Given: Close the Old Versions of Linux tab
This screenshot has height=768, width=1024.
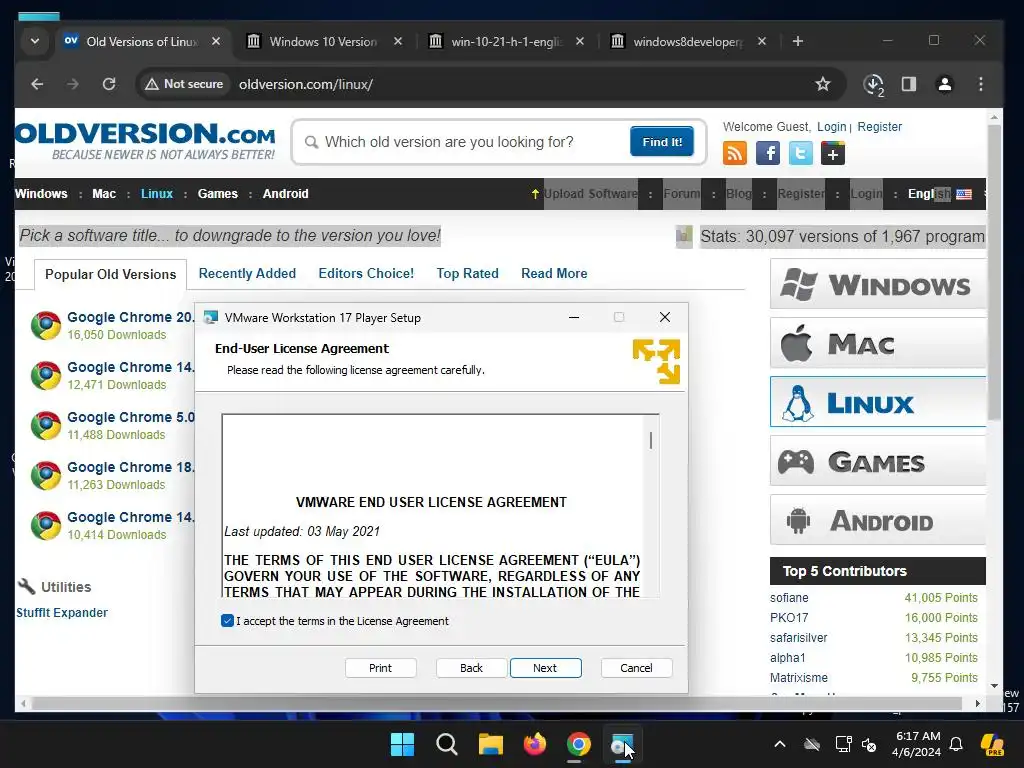Looking at the screenshot, I should [216, 41].
